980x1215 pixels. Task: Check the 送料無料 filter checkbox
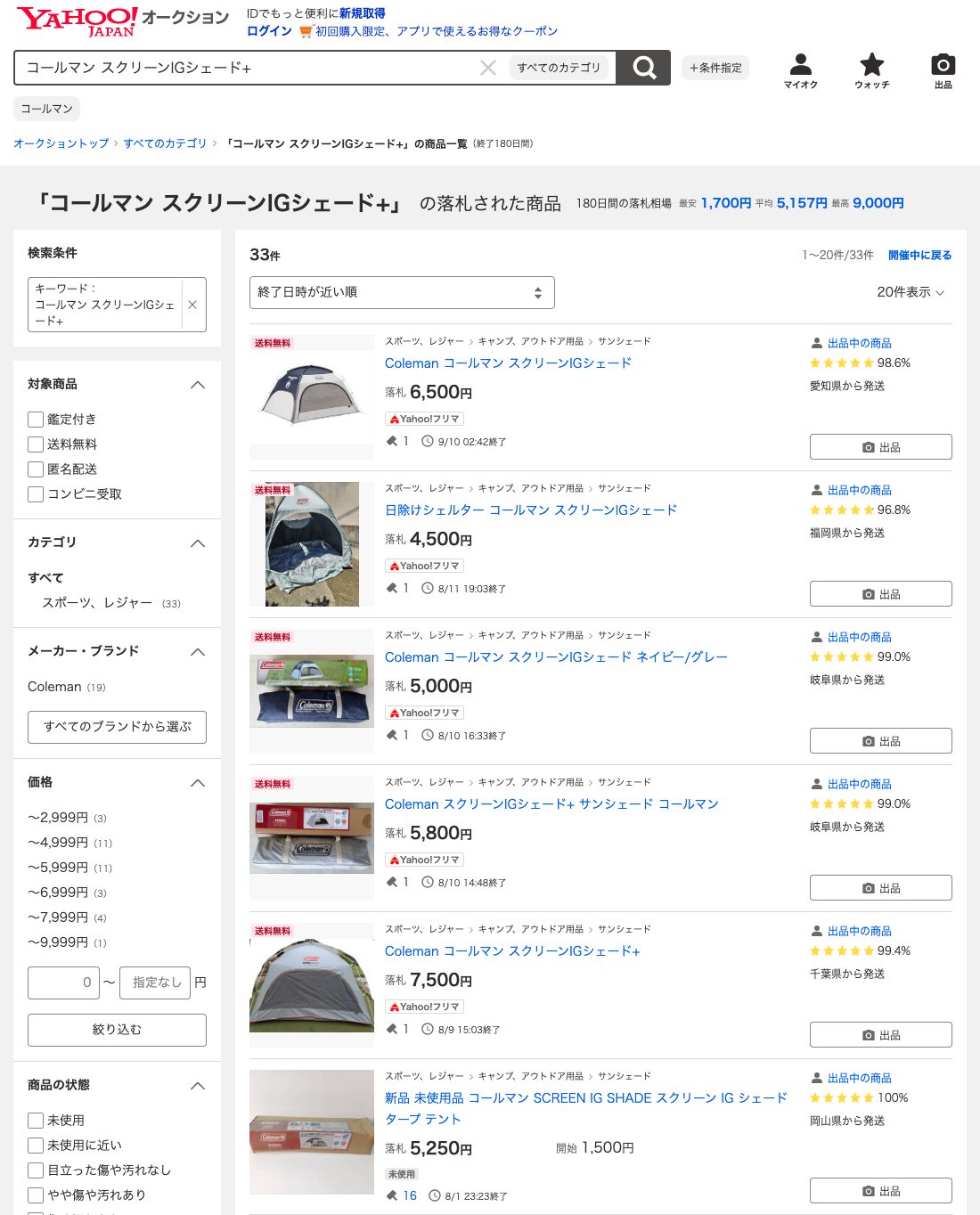36,444
